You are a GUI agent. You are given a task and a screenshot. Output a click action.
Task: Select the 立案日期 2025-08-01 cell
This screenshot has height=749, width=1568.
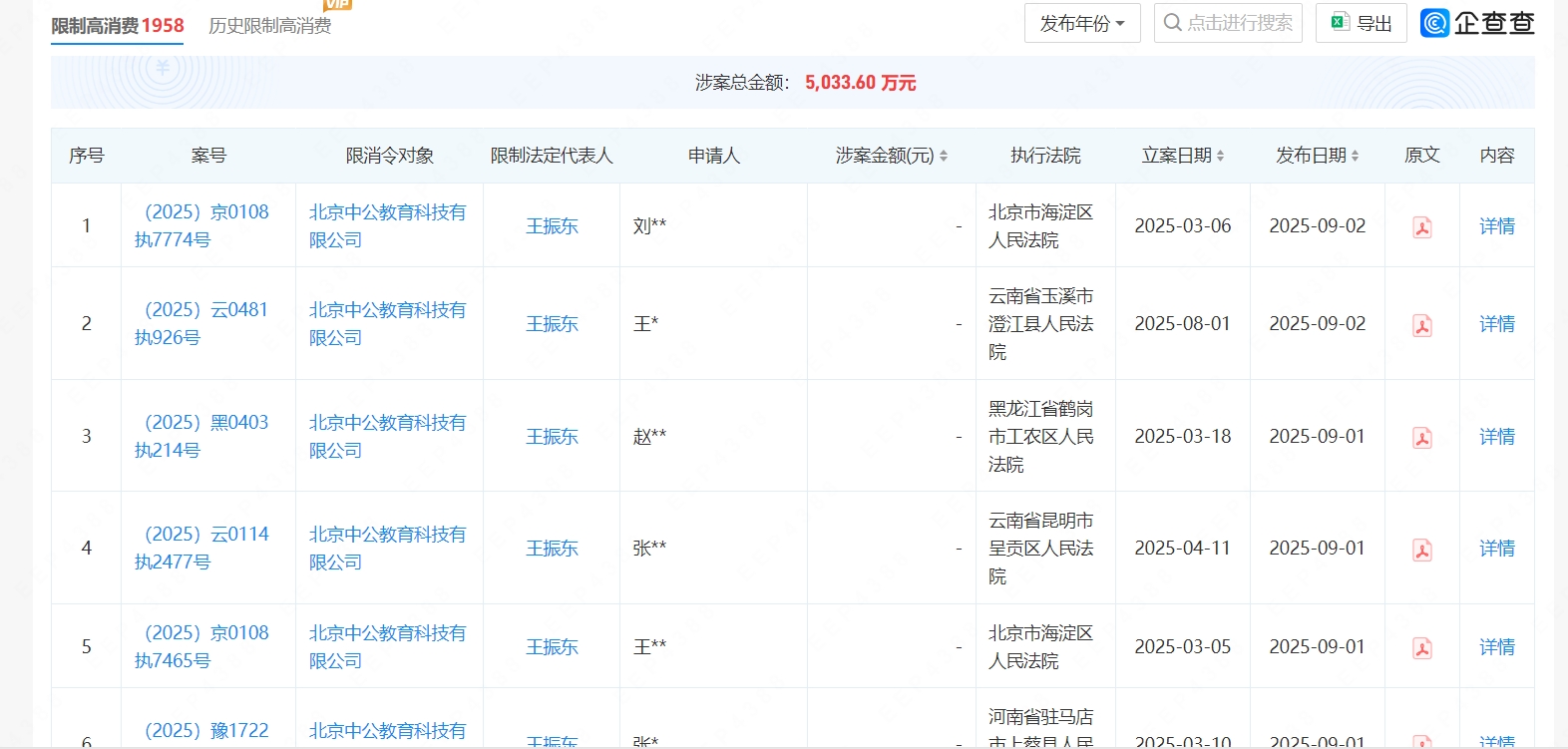[x=1183, y=324]
